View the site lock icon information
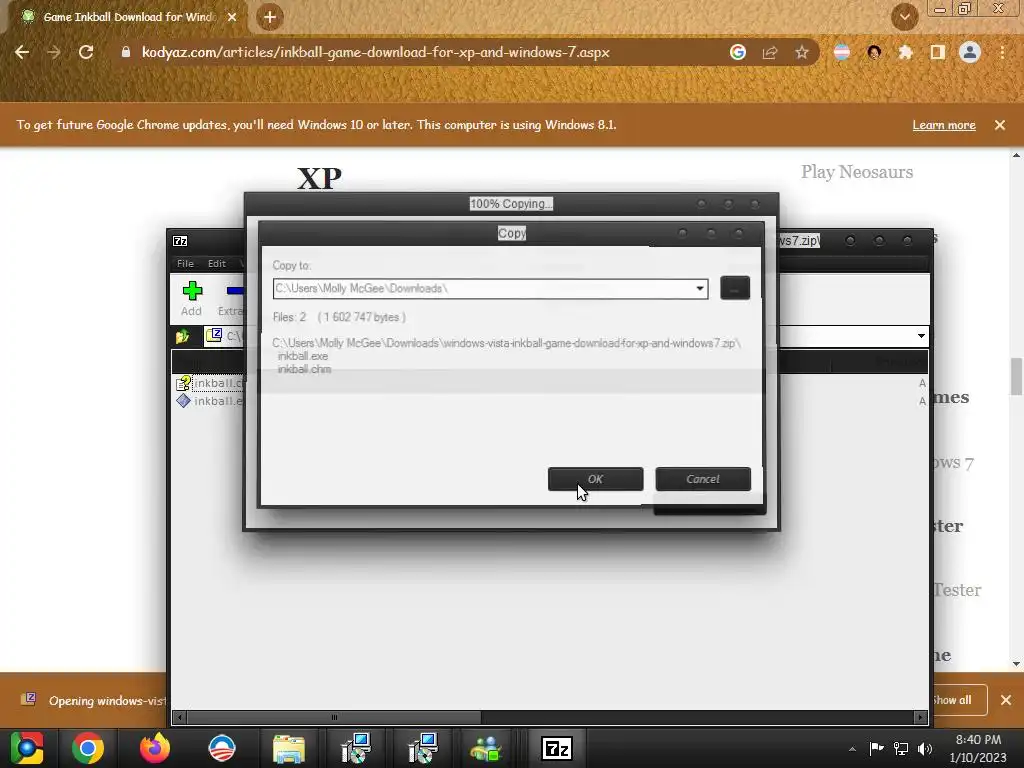Screen dimensions: 1024x768 point(126,52)
